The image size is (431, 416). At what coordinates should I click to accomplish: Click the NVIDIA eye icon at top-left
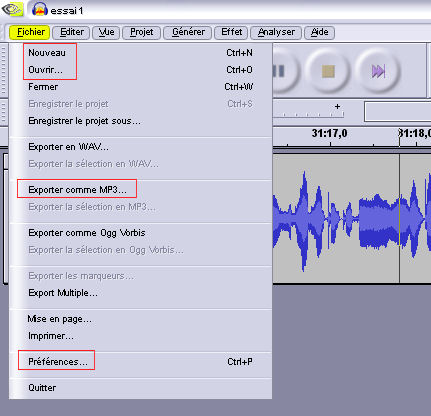pos(12,9)
